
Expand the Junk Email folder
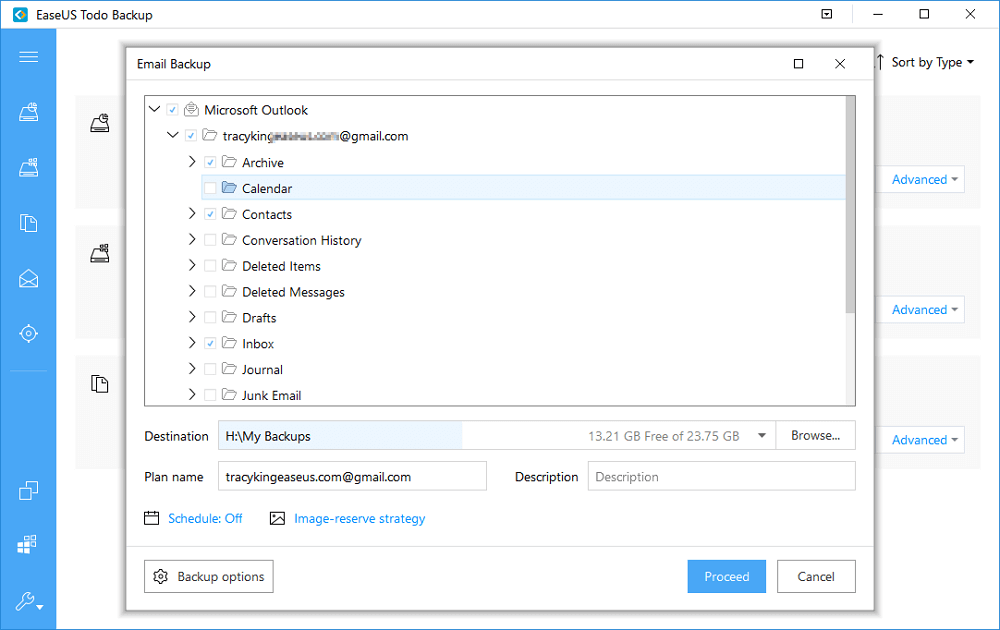[x=192, y=395]
